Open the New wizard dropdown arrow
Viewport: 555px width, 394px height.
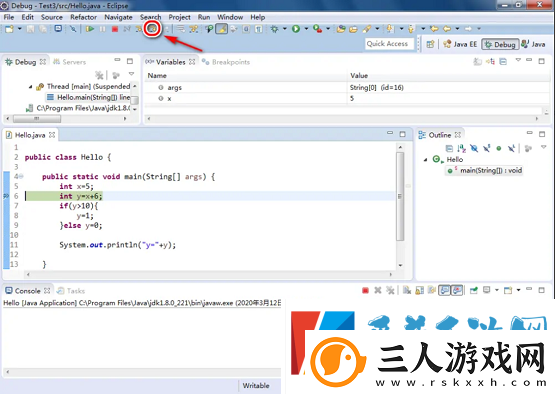point(19,29)
